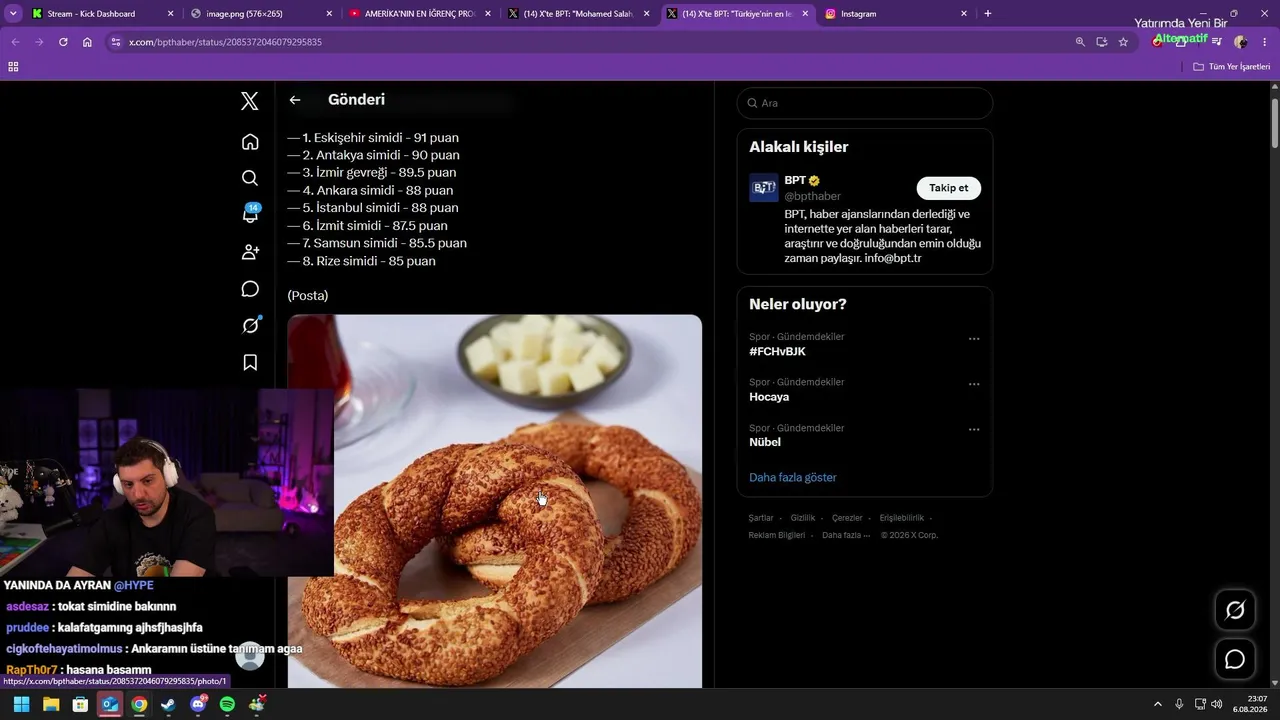Image resolution: width=1280 pixels, height=720 pixels.
Task: Go back using the Gönderi arrow
Action: click(295, 100)
